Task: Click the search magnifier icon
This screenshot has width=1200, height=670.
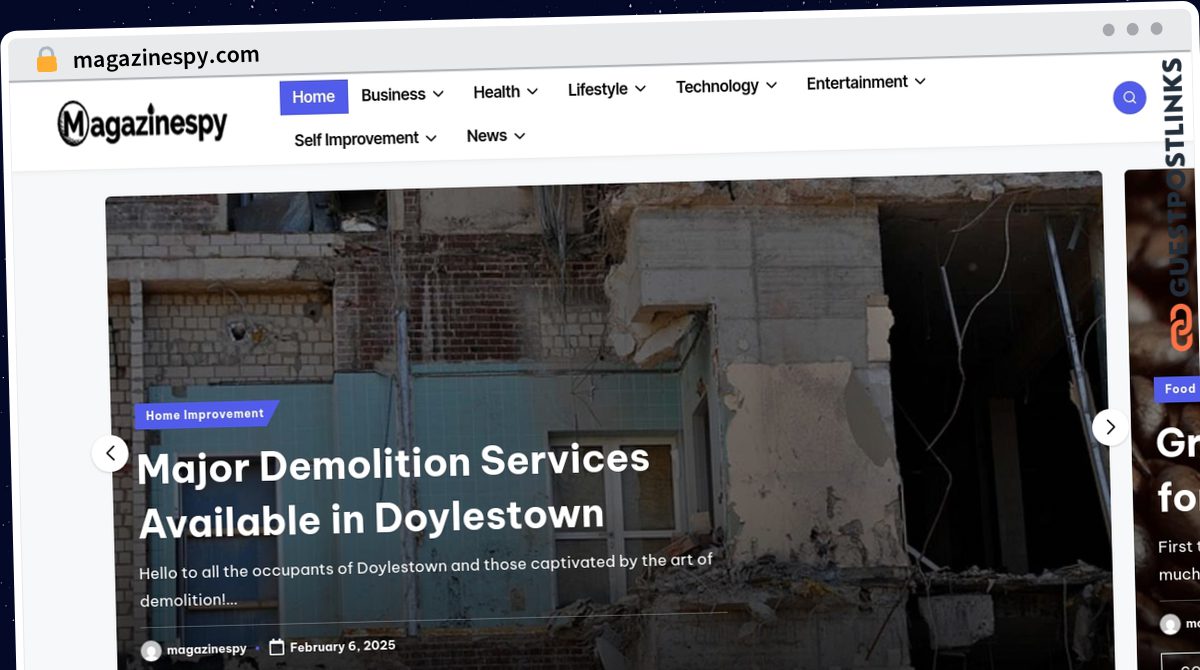Action: [x=1129, y=98]
